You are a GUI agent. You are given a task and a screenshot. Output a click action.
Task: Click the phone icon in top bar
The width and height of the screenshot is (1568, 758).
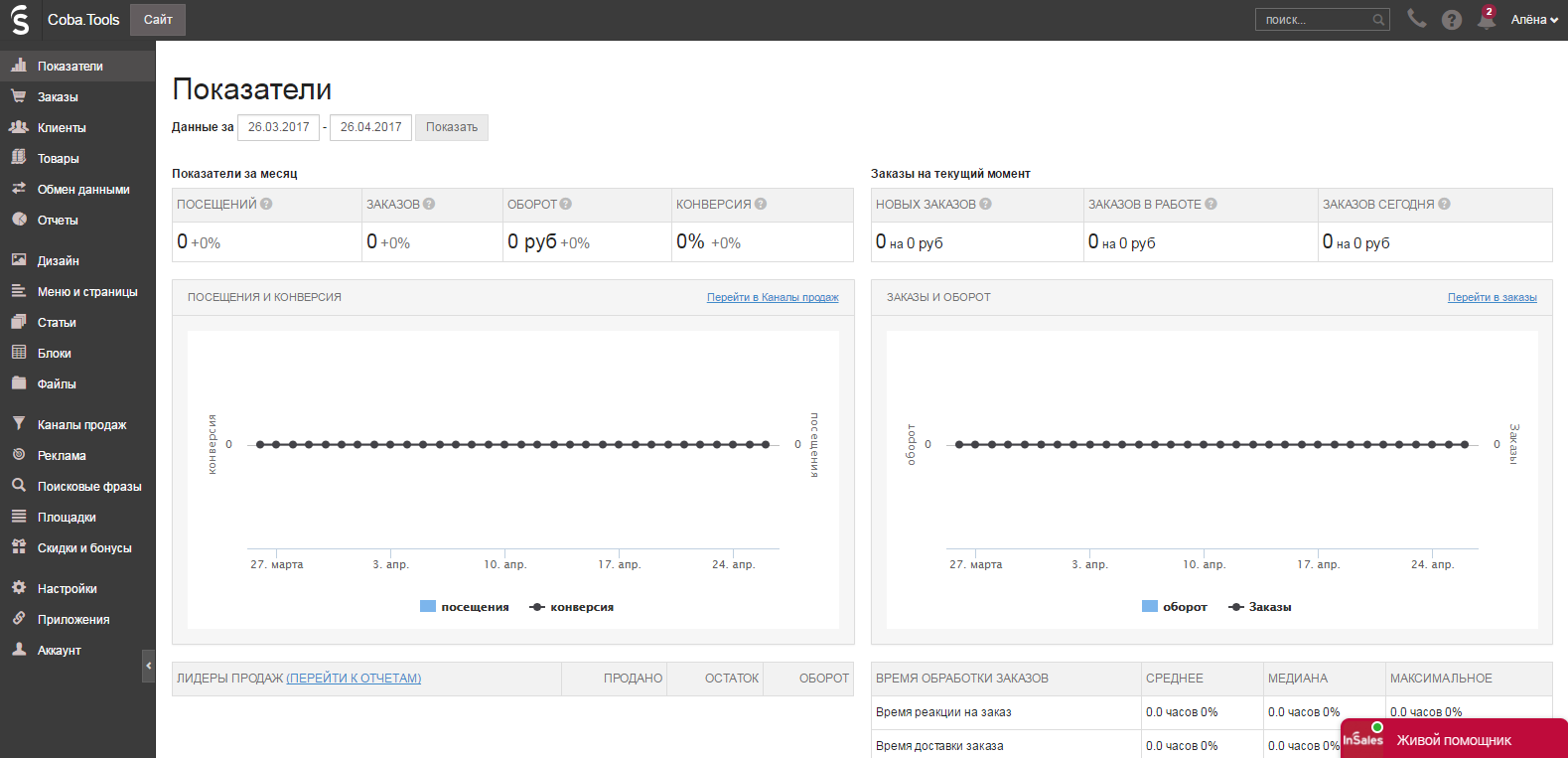(x=1416, y=19)
